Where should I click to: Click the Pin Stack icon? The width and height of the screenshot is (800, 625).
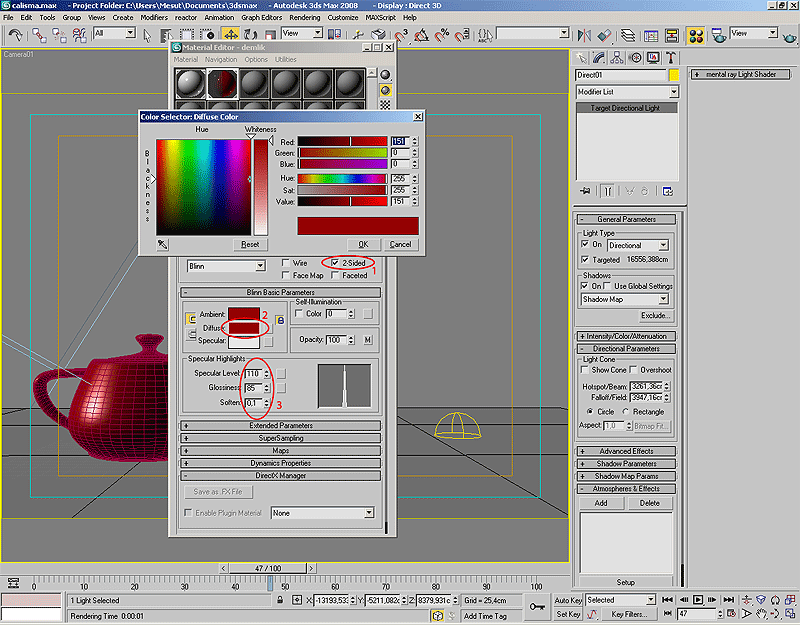[x=587, y=190]
